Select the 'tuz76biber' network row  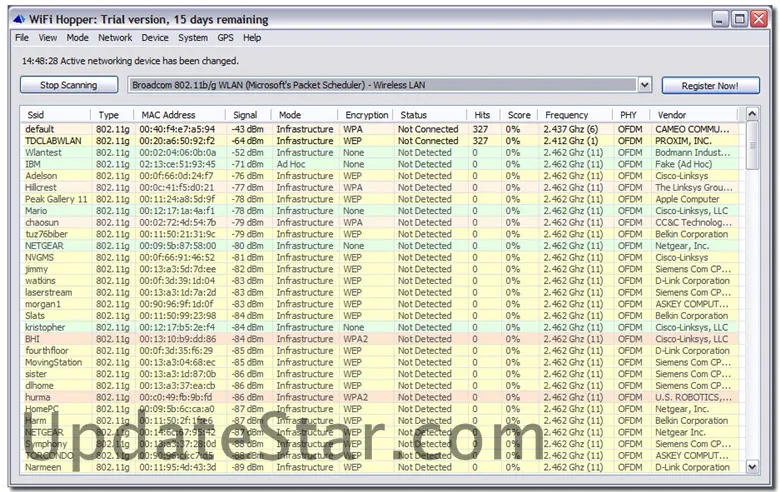[x=383, y=234]
